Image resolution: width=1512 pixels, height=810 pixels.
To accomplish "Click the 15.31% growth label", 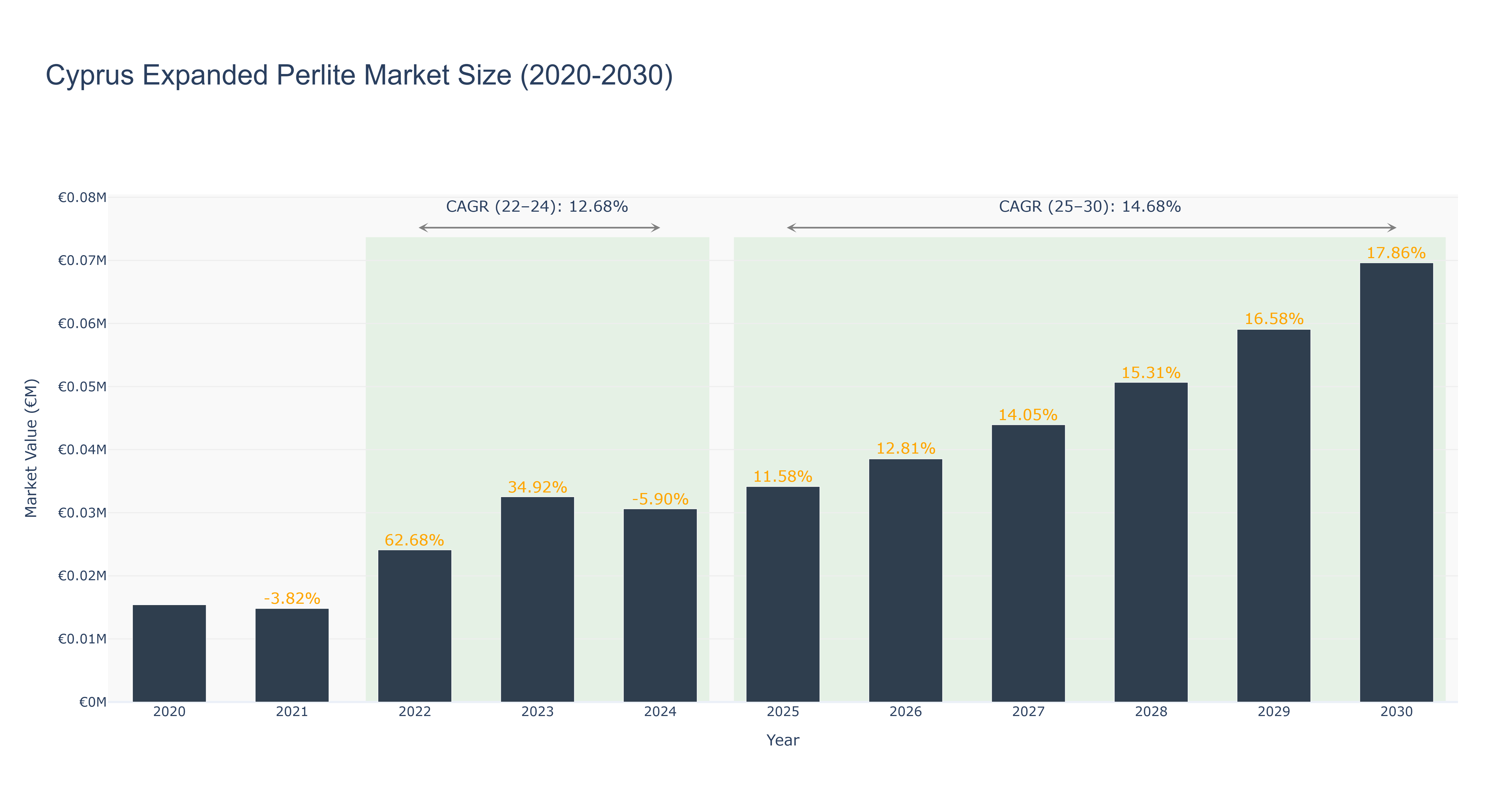I will pyautogui.click(x=1150, y=373).
